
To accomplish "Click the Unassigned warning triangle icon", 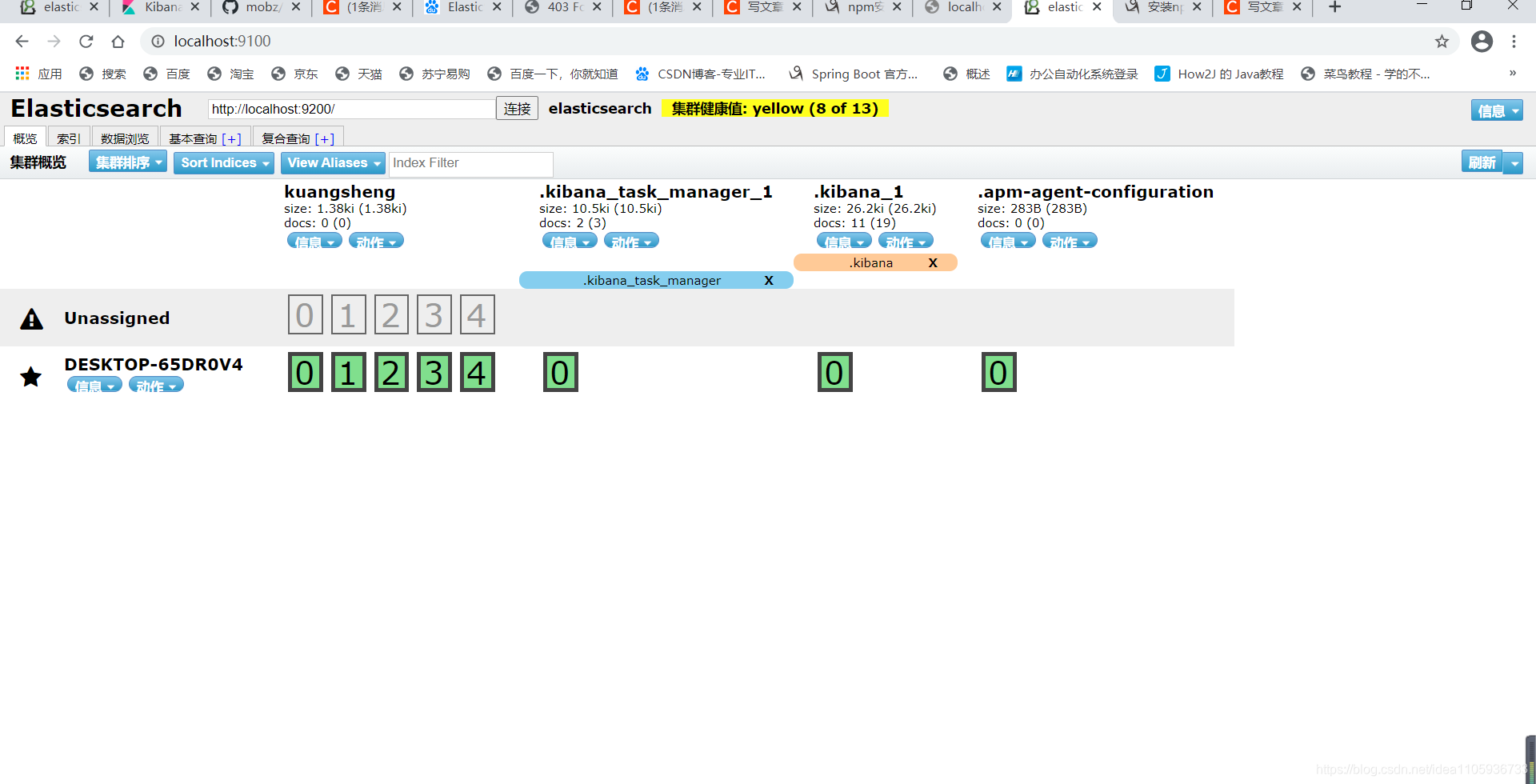I will [32, 318].
